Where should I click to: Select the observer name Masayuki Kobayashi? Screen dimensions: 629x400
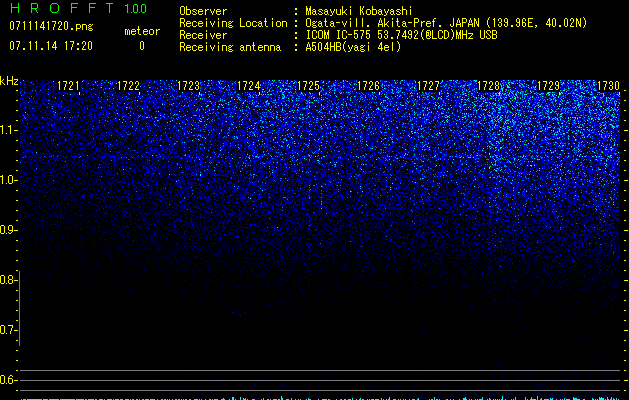(x=359, y=11)
